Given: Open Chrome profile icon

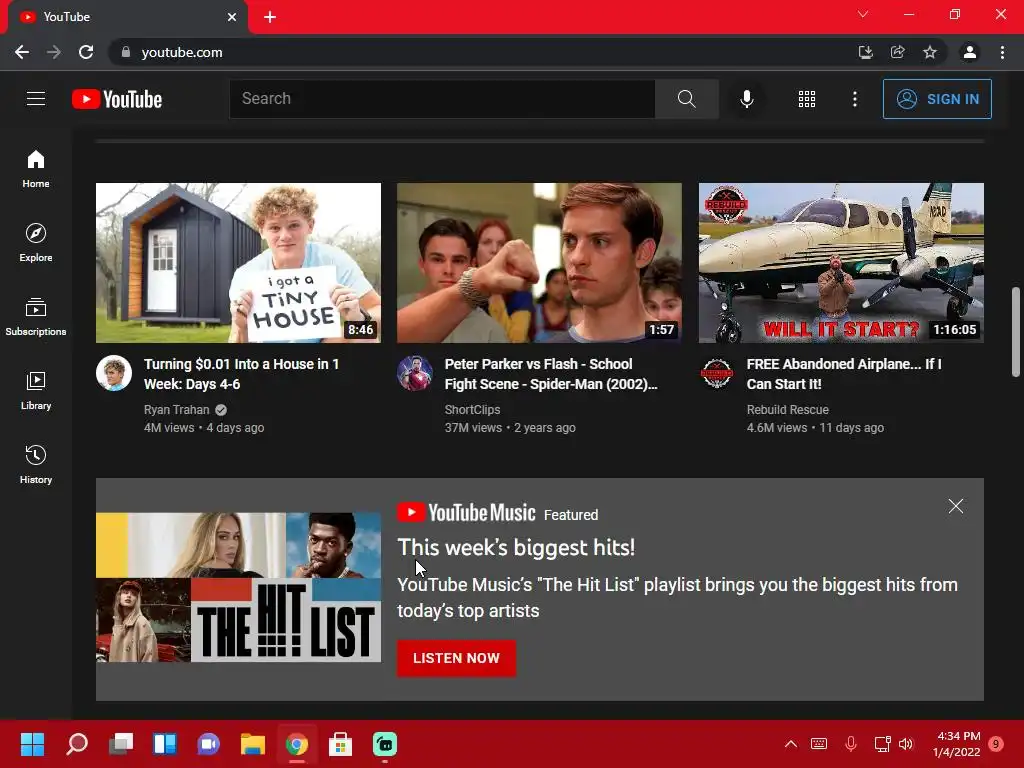Looking at the screenshot, I should (x=970, y=52).
